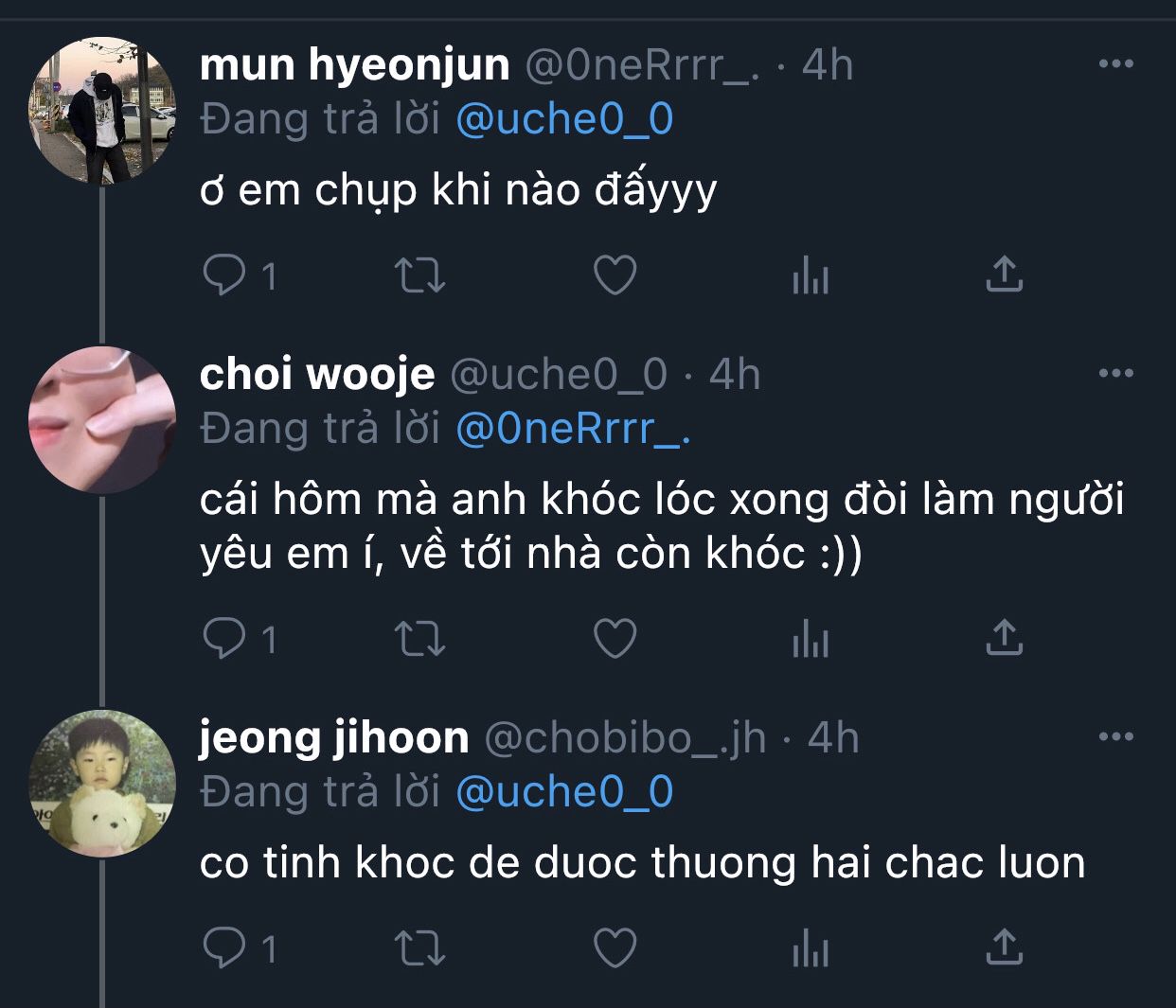
Task: Open more options on mun hyeonjun's tweet
Action: point(1115,64)
